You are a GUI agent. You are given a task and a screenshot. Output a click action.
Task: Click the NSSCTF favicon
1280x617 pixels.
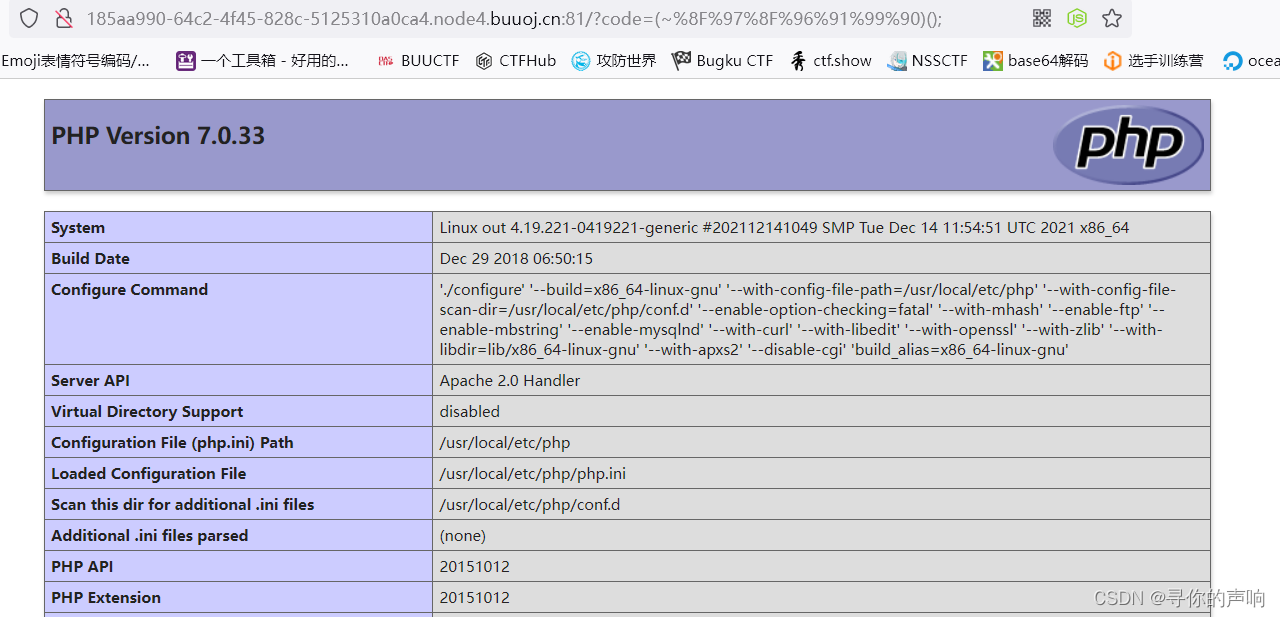(897, 61)
